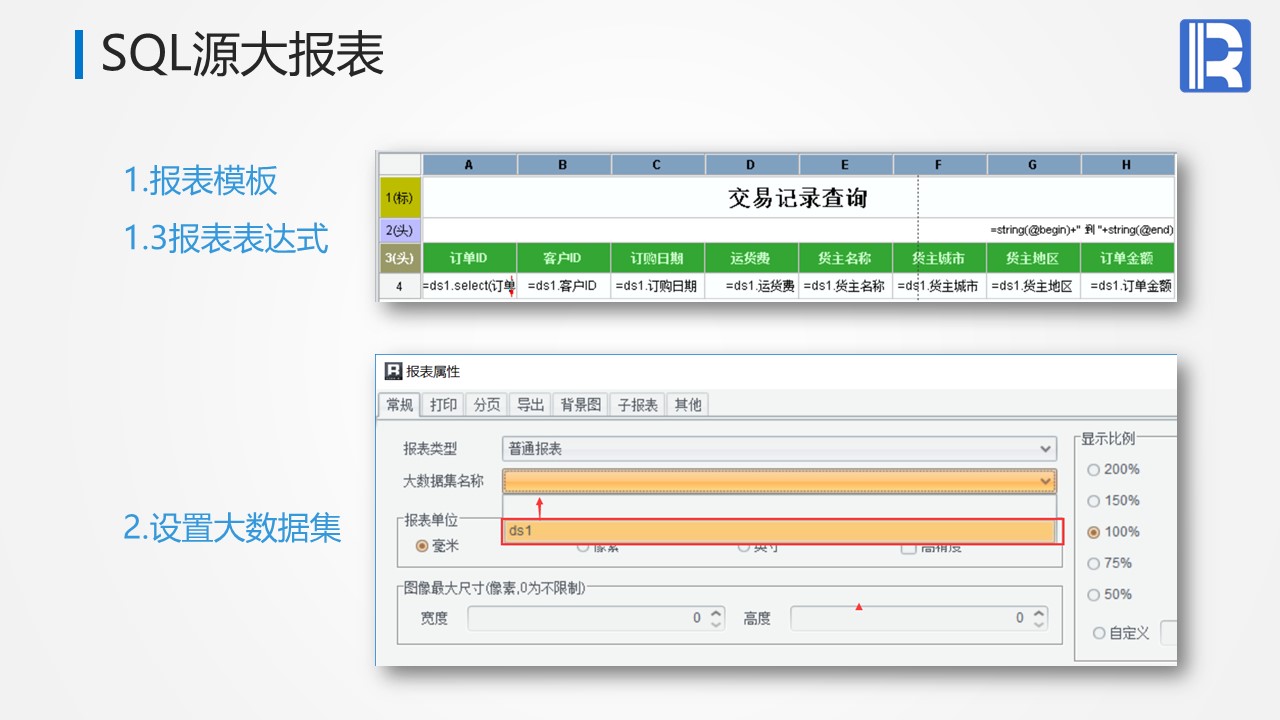This screenshot has height=720, width=1280.
Task: Switch to the 打印 print tab
Action: tap(443, 404)
